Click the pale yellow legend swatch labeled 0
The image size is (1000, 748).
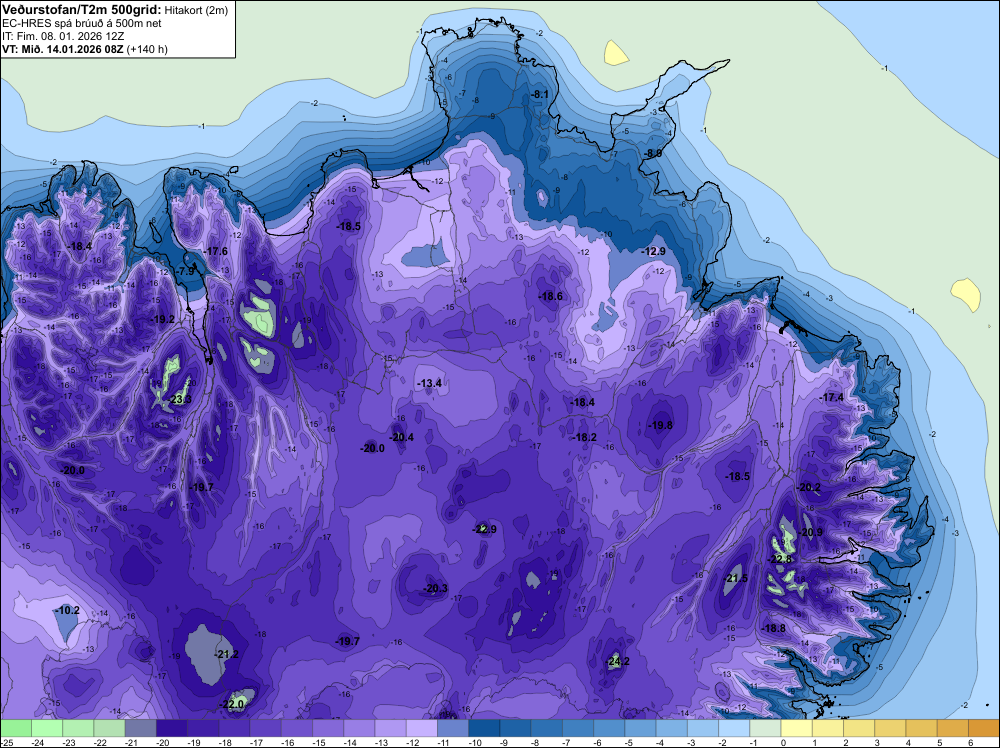tap(797, 728)
